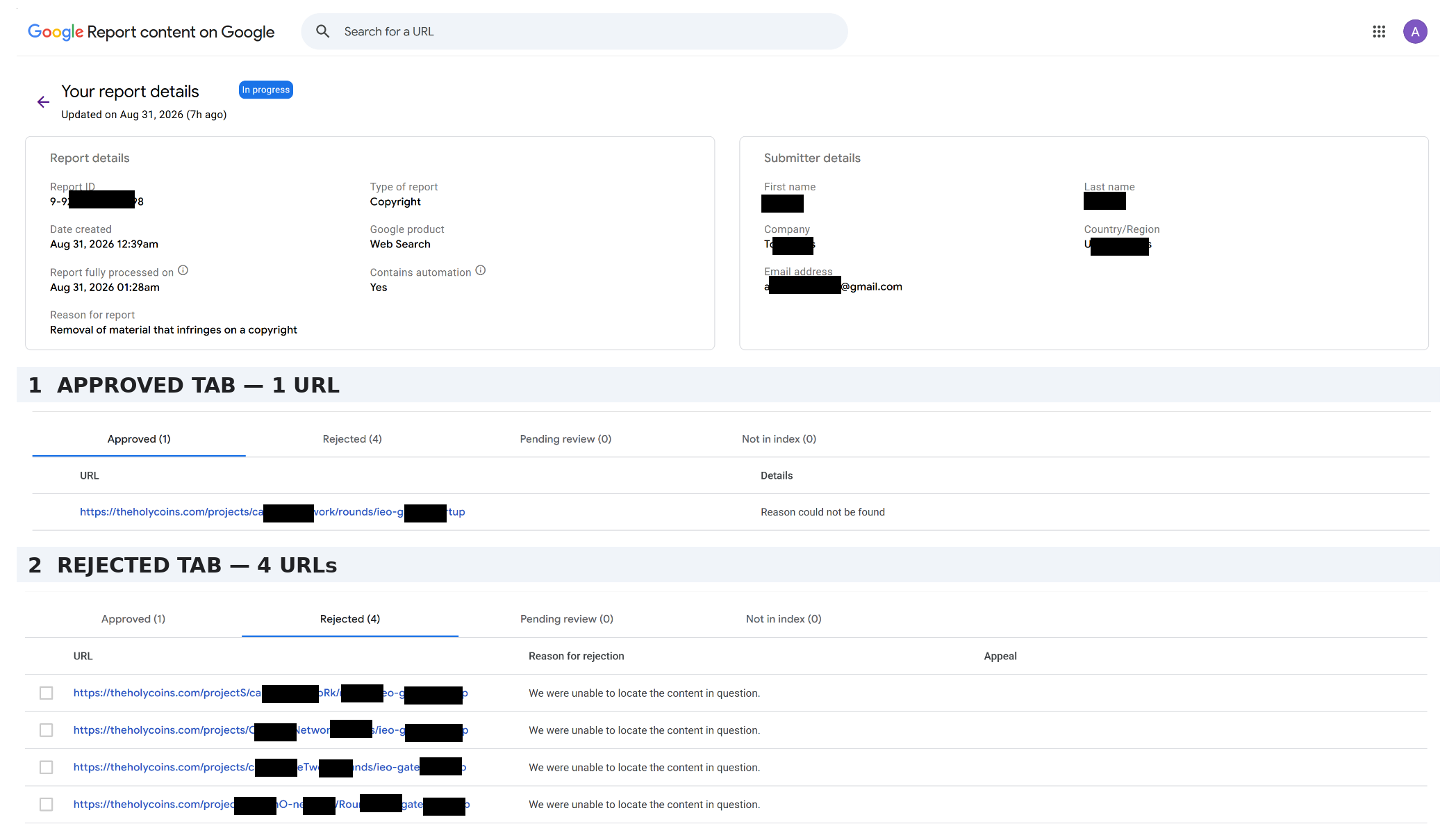The image size is (1456, 840).
Task: Click the 'Your report details' heading
Action: click(130, 92)
